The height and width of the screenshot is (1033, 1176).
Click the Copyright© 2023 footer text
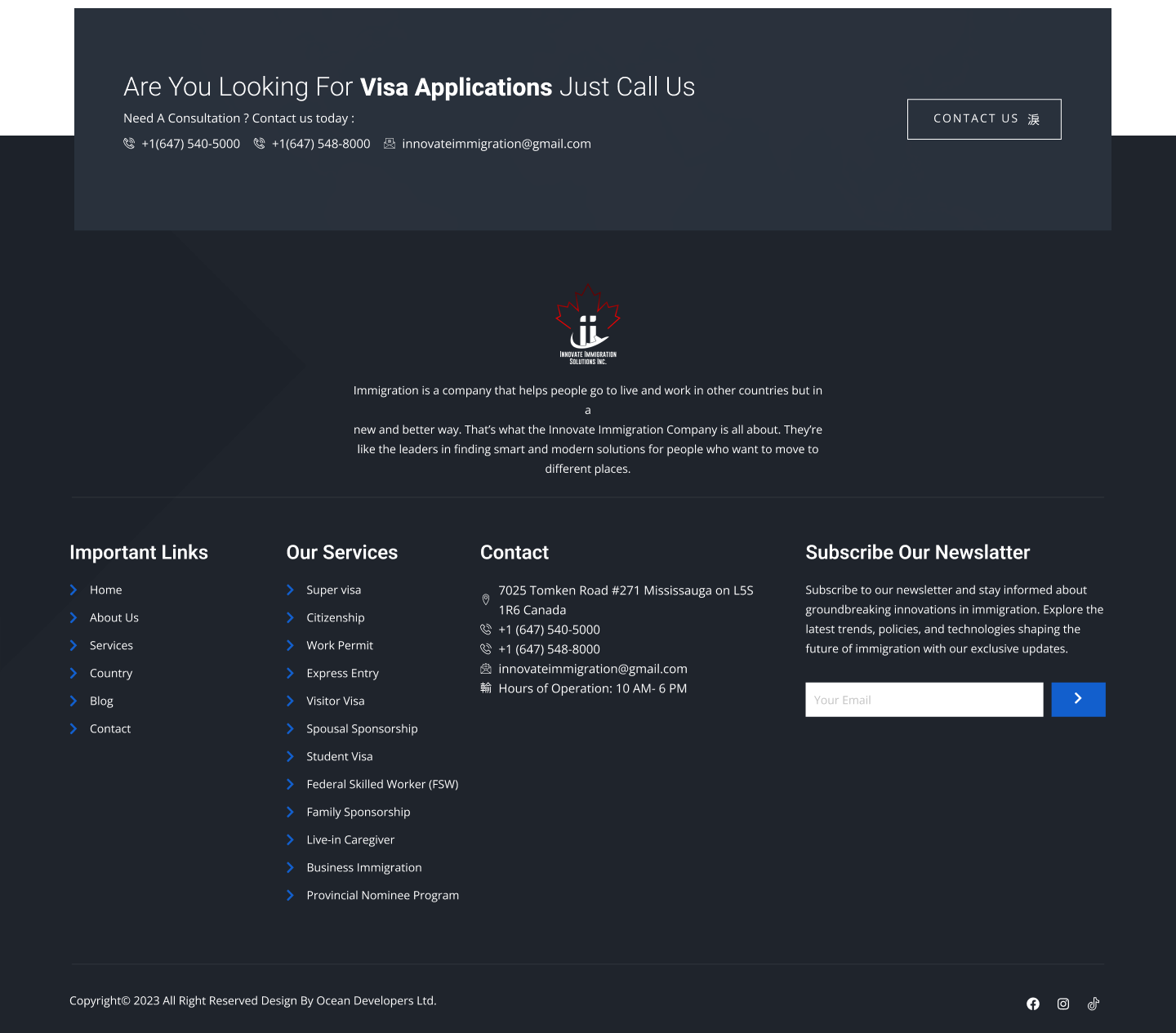coord(253,1000)
